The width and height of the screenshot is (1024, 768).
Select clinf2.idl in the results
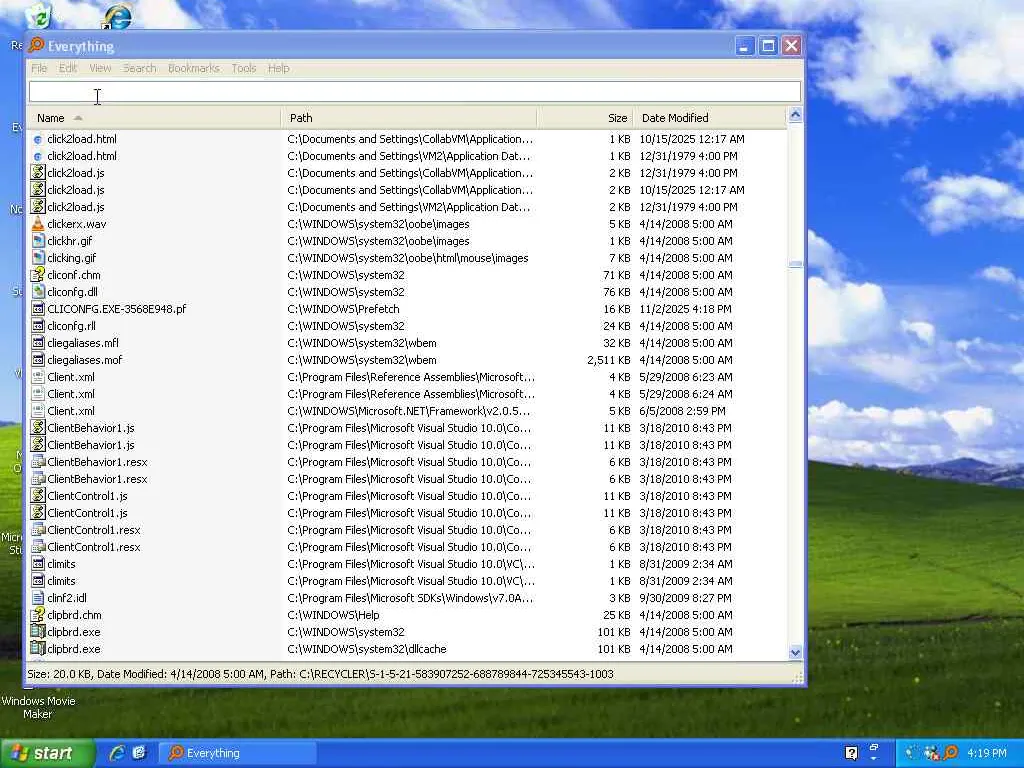[x=67, y=598]
